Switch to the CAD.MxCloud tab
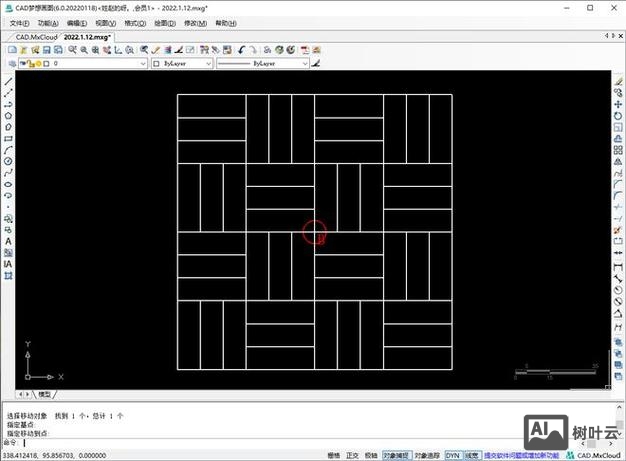626x461 pixels. coord(33,36)
